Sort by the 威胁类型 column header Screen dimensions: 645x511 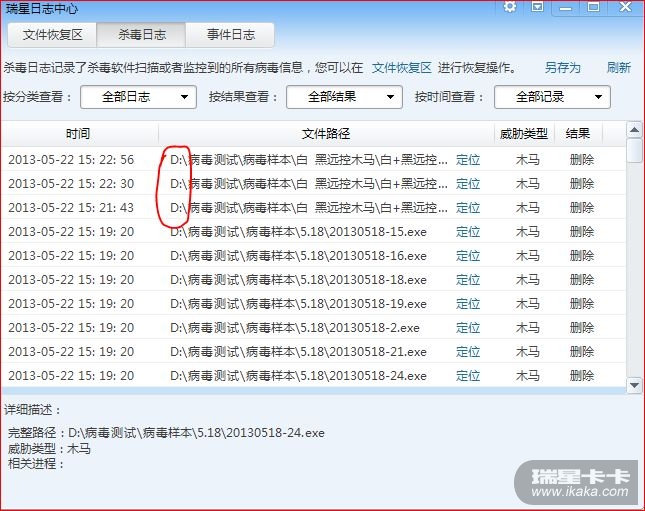[x=524, y=134]
